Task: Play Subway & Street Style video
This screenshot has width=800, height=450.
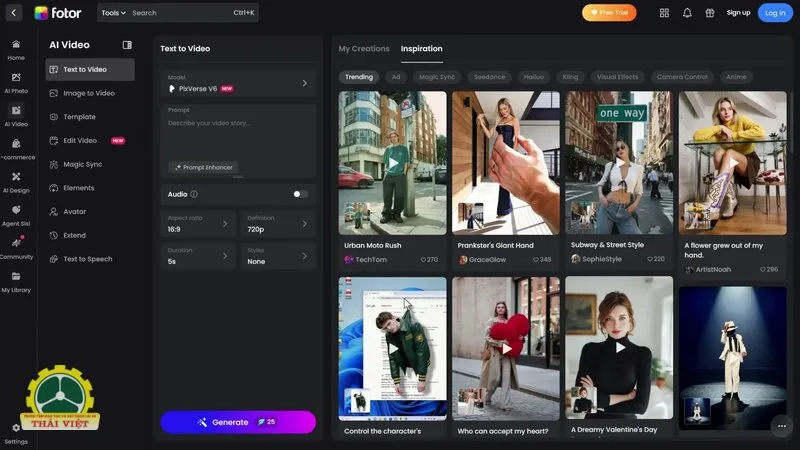Action: (619, 163)
